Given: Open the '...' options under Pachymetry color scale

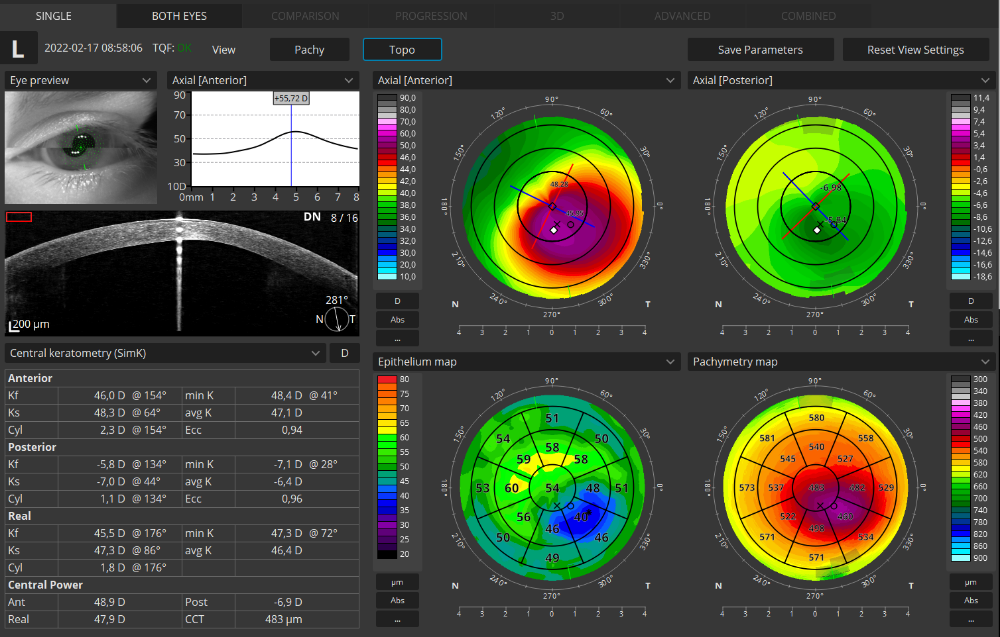Looking at the screenshot, I should (970, 619).
